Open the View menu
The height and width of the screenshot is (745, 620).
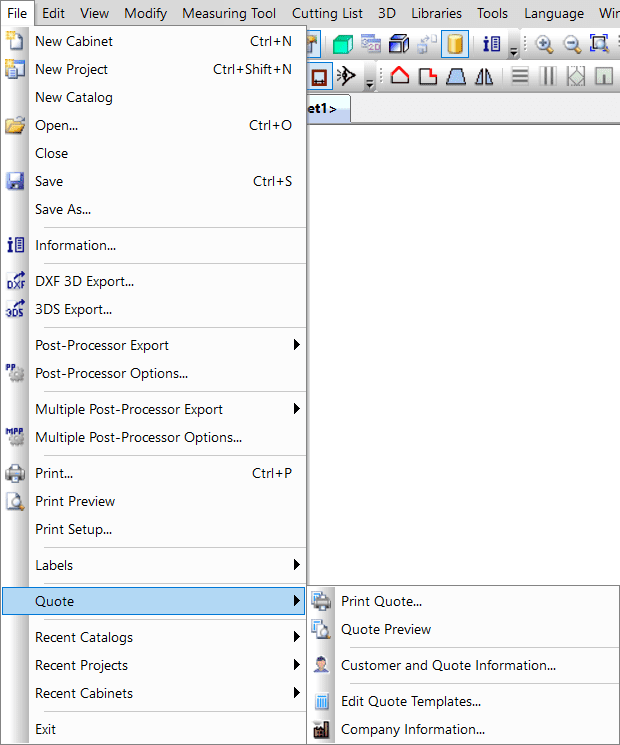click(95, 13)
